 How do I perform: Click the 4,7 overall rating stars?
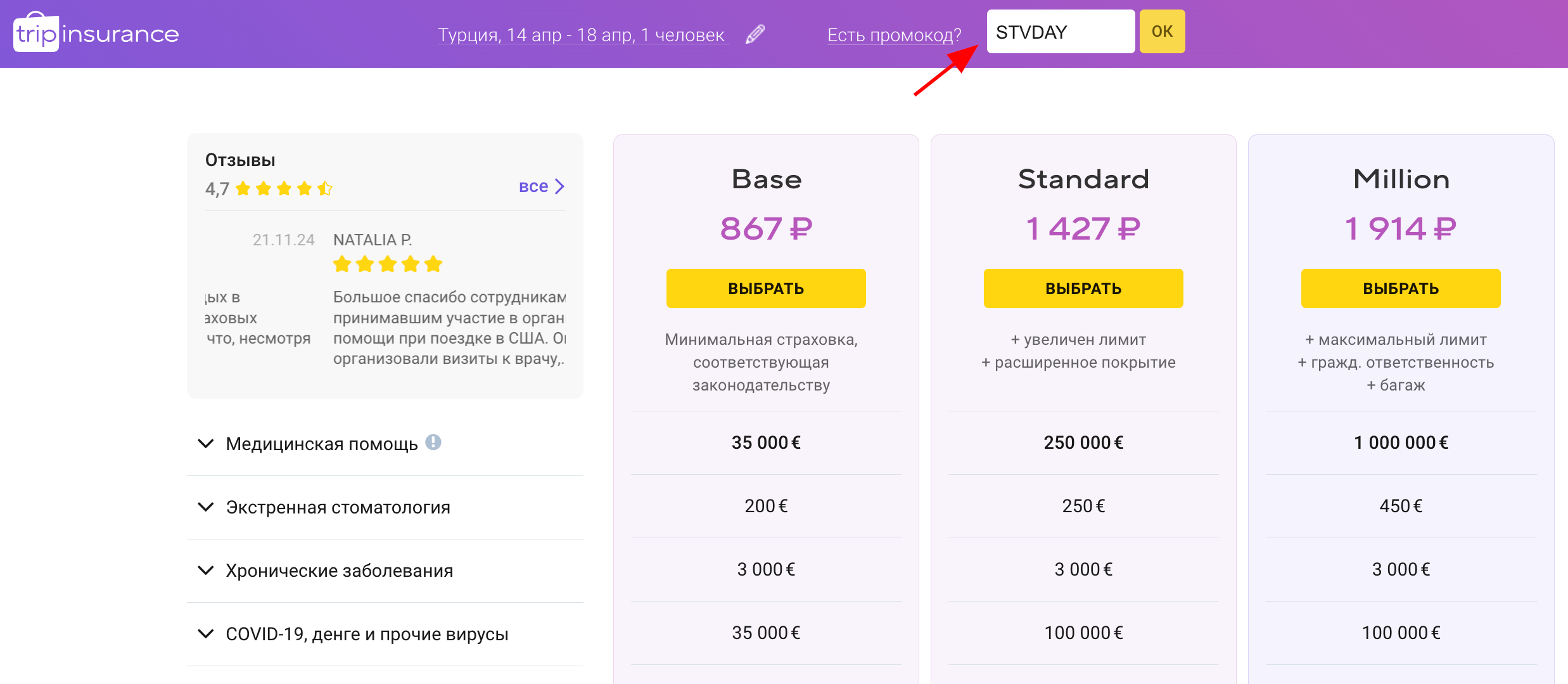click(x=284, y=188)
